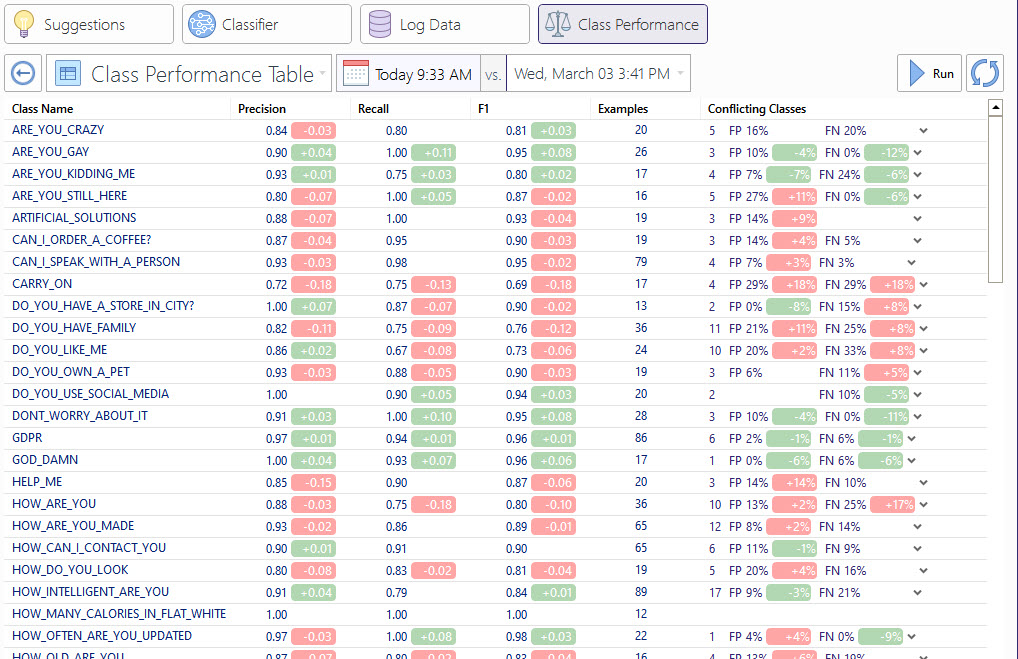Select the Classifier icon
The width and height of the screenshot is (1018, 659).
click(x=201, y=24)
